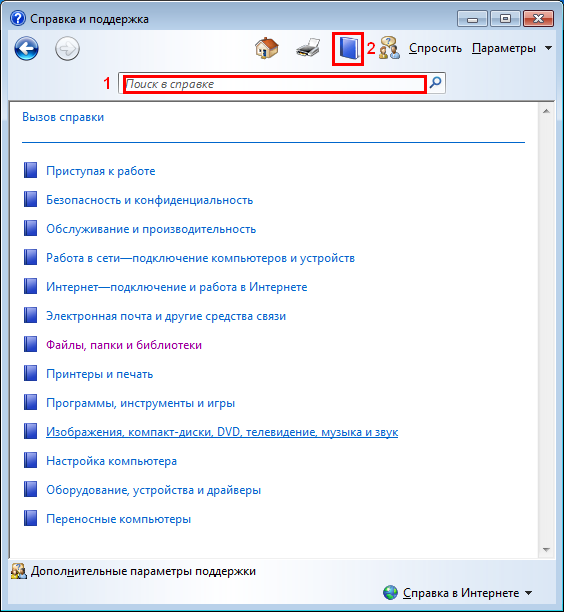The image size is (564, 612).
Task: Click the scrollbar down arrow
Action: [546, 550]
